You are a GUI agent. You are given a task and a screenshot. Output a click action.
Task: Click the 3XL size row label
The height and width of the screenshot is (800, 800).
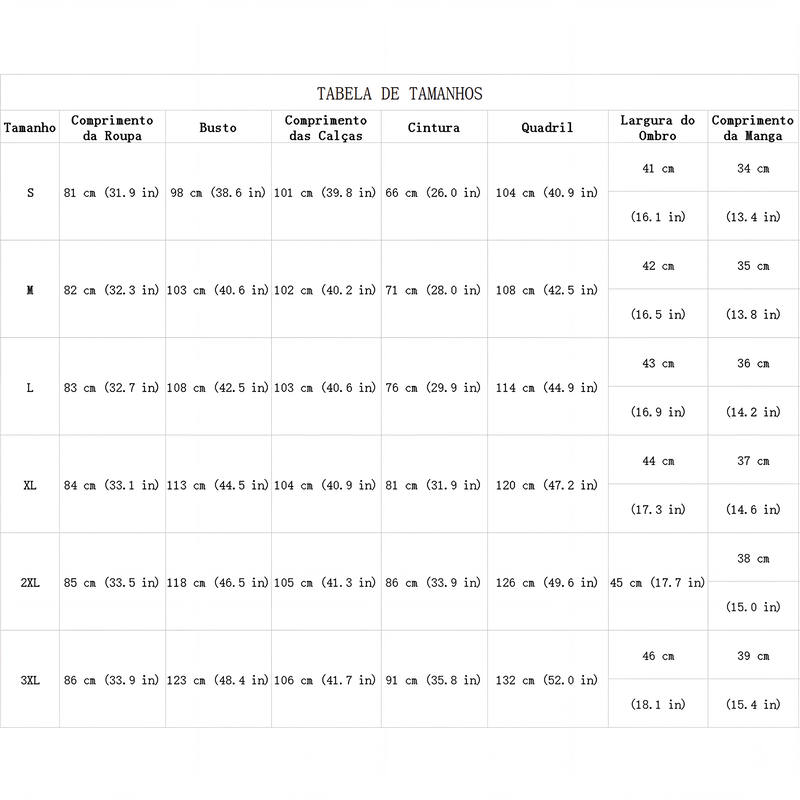coord(30,680)
